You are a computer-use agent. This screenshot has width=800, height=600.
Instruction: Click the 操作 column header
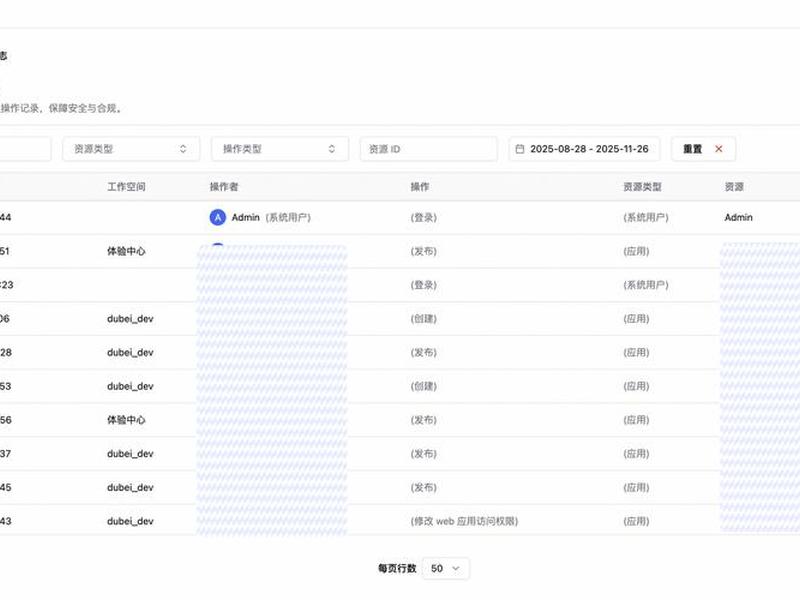click(420, 187)
